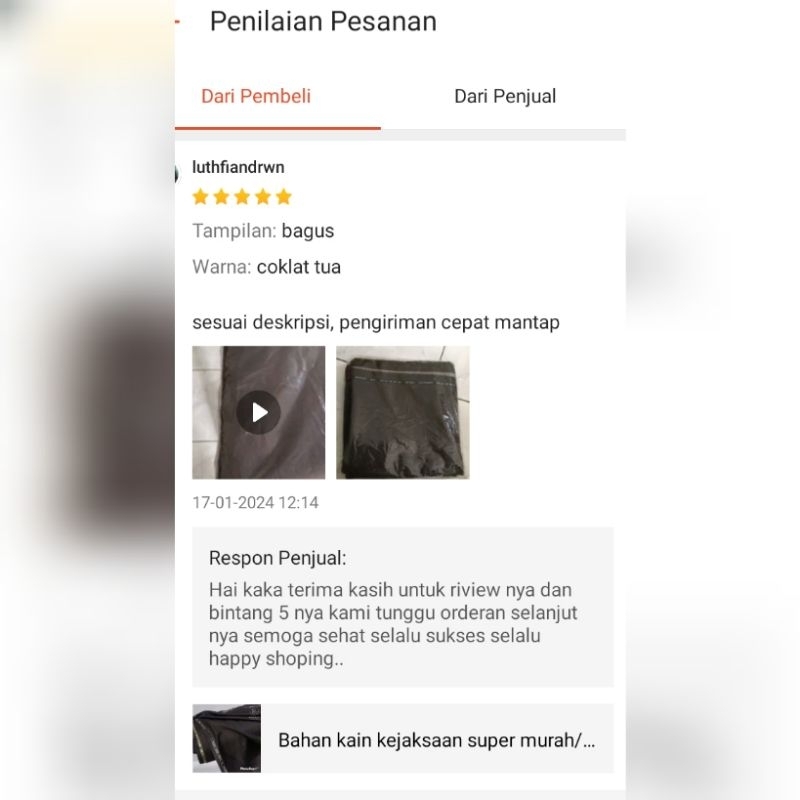Viewport: 800px width, 800px height.
Task: Click the Warna coklat tua variation line
Action: (x=266, y=267)
